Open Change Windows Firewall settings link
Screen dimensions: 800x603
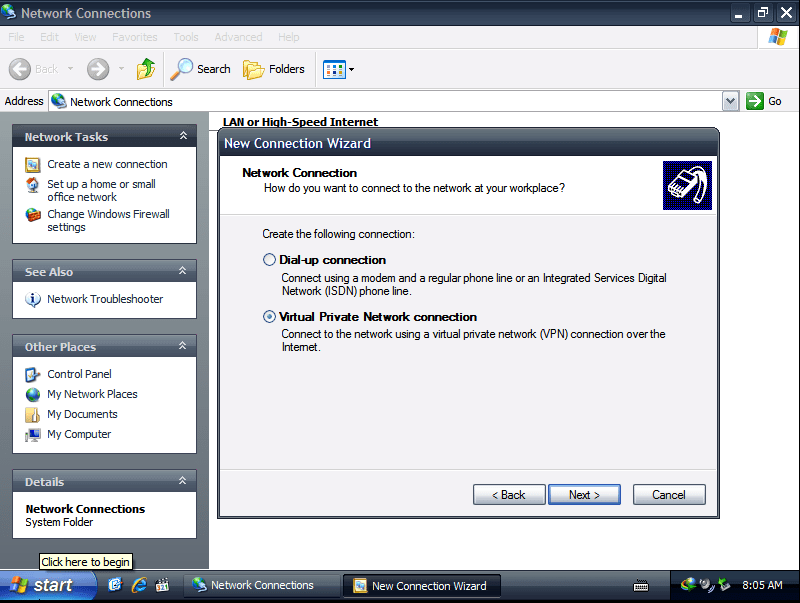(108, 220)
